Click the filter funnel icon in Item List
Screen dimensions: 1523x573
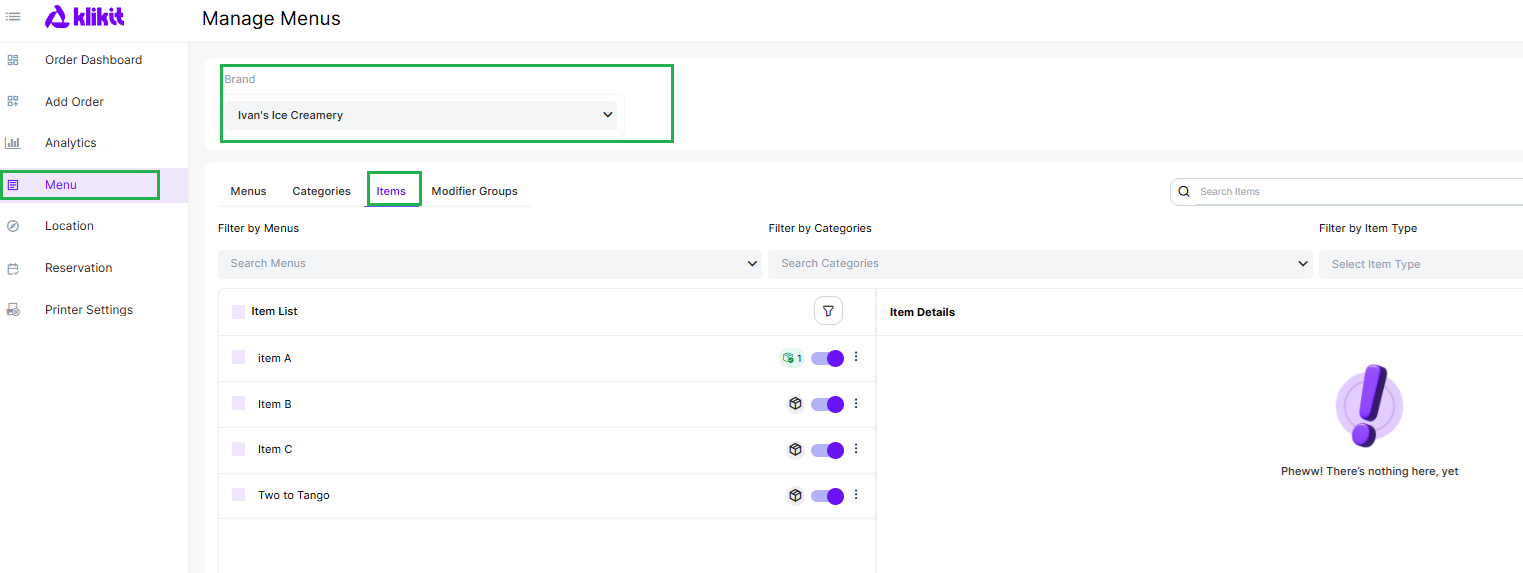pyautogui.click(x=828, y=312)
